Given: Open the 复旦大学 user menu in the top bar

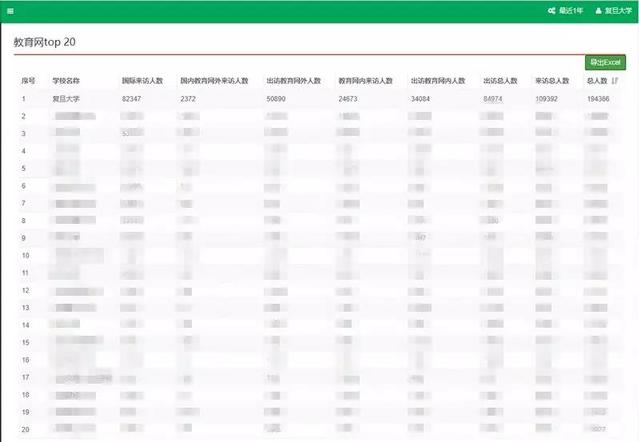Looking at the screenshot, I should pos(613,11).
